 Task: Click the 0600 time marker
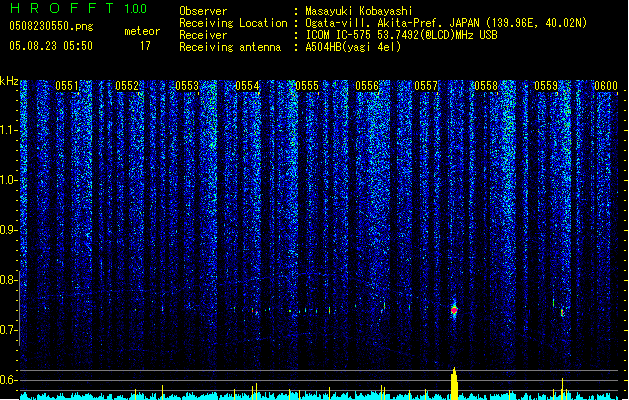[606, 86]
